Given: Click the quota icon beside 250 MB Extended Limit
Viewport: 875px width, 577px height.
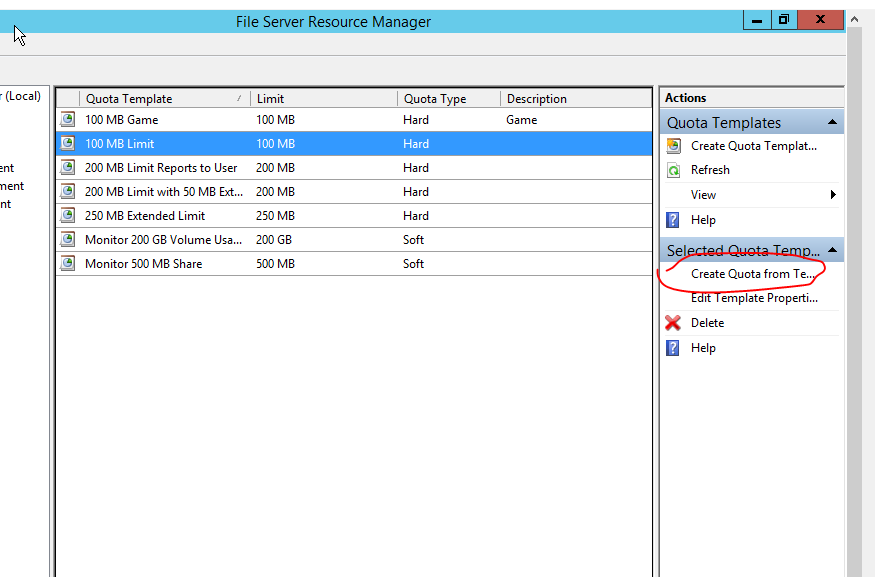Looking at the screenshot, I should (66, 215).
